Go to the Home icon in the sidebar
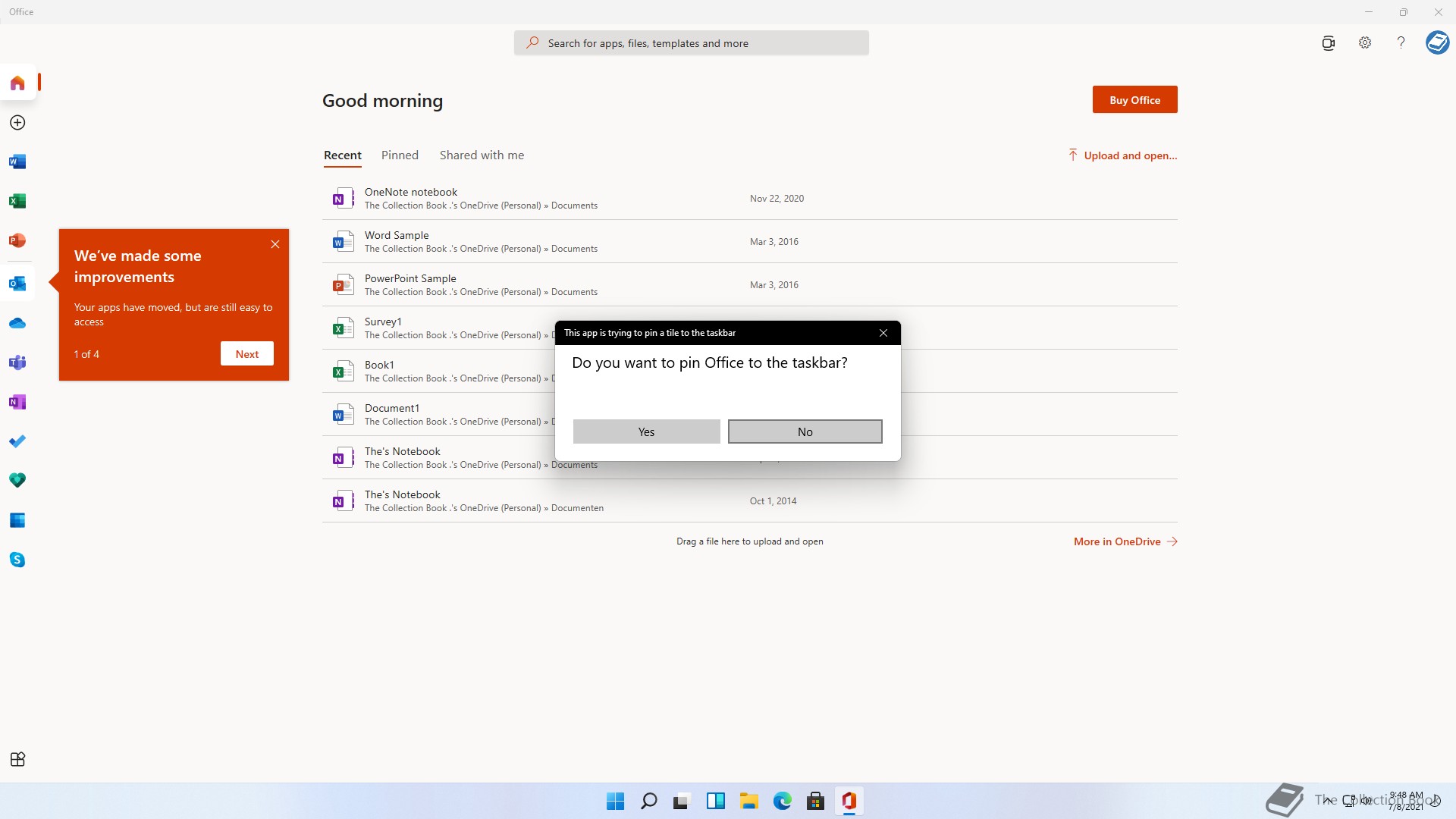Image resolution: width=1456 pixels, height=819 pixels. click(x=17, y=83)
